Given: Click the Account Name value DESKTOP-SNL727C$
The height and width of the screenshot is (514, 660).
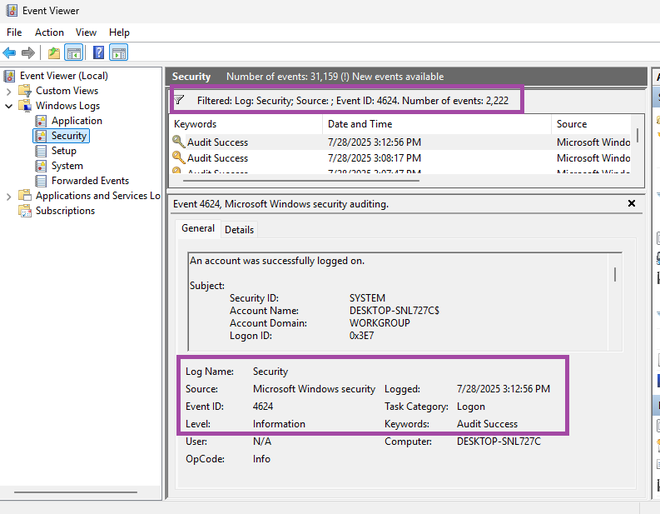Looking at the screenshot, I should point(394,311).
